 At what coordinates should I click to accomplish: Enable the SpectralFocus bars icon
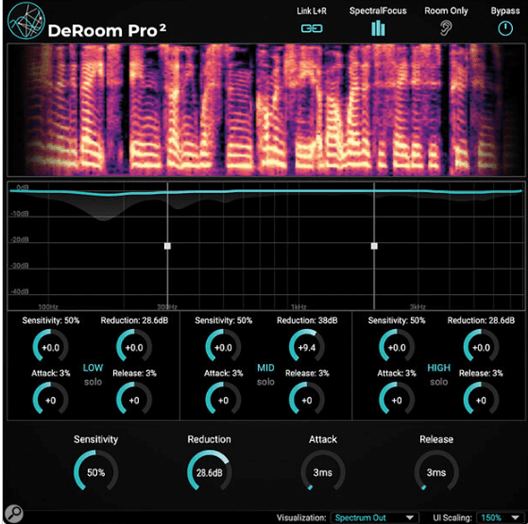pyautogui.click(x=378, y=28)
